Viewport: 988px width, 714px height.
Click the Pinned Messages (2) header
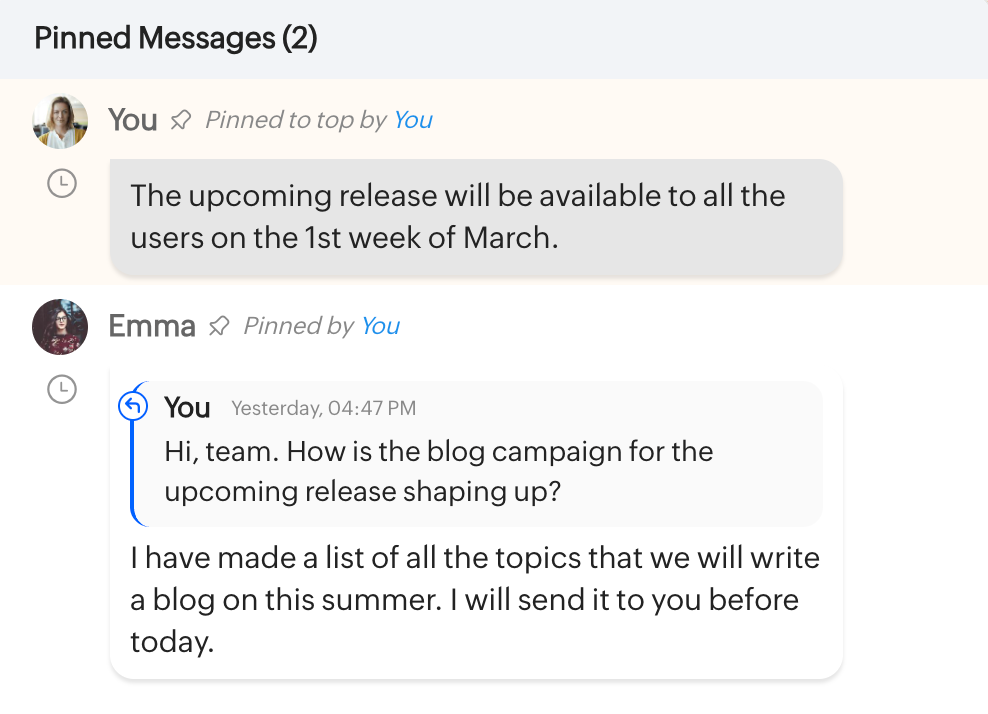click(175, 38)
